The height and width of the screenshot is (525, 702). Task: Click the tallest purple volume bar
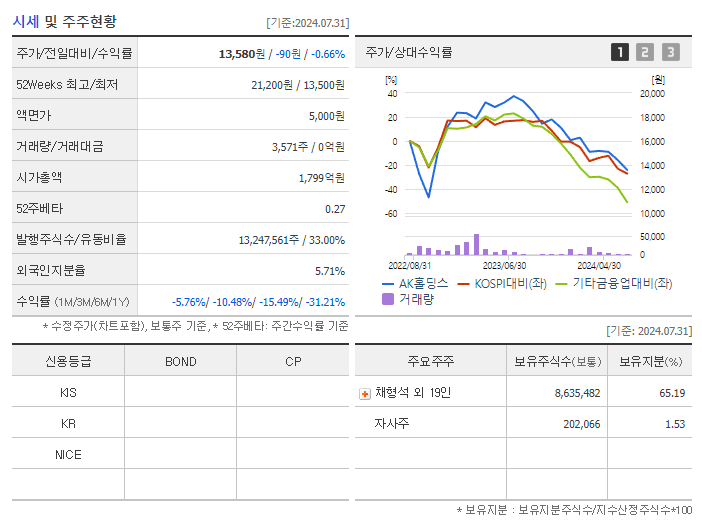pos(476,244)
